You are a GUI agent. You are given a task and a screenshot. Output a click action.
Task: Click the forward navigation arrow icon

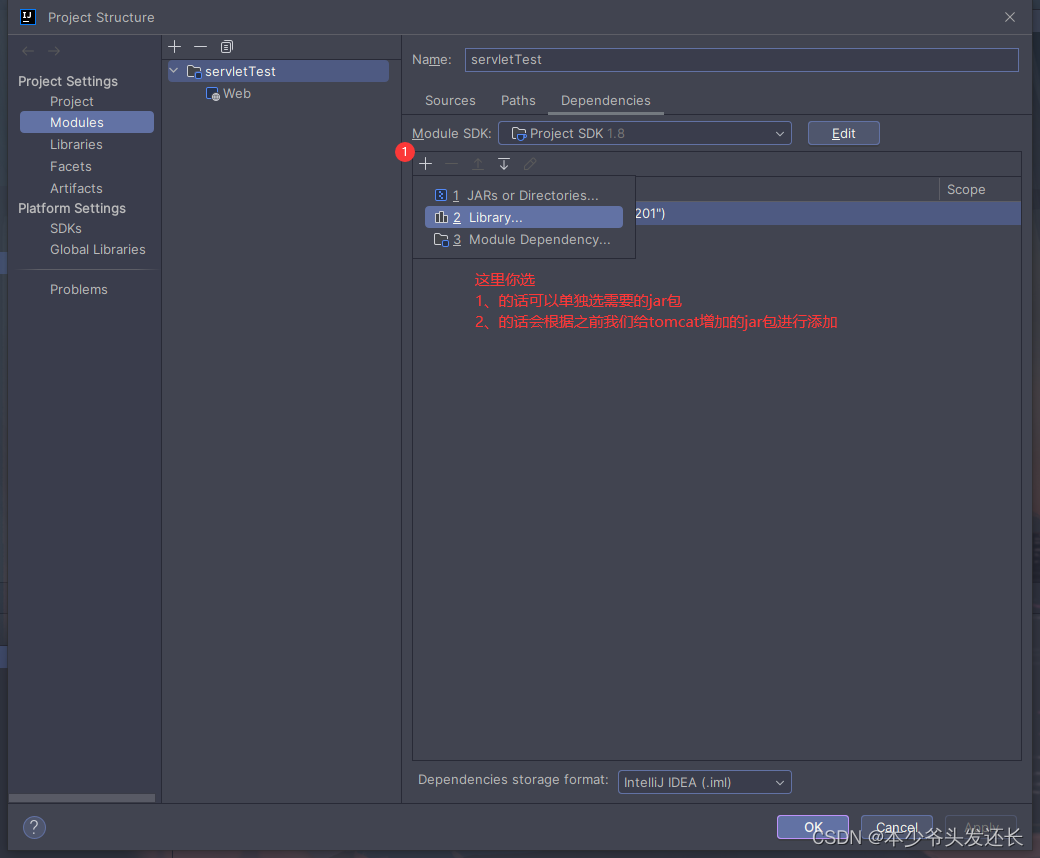pos(53,50)
